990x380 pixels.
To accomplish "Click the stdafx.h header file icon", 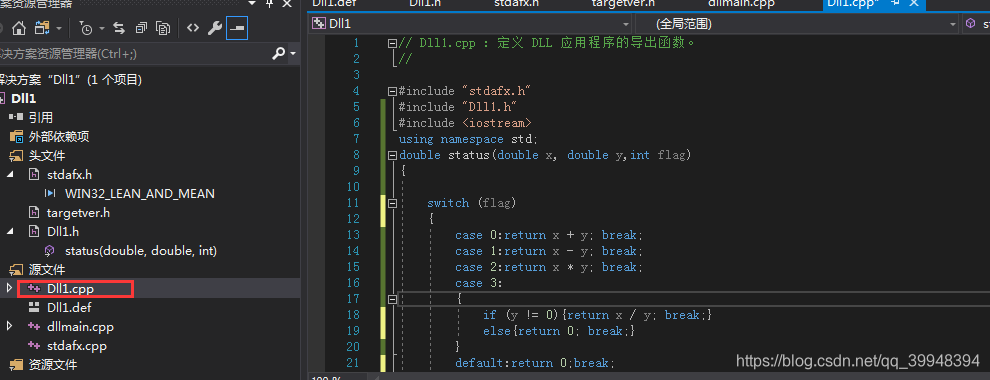I will coord(35,175).
